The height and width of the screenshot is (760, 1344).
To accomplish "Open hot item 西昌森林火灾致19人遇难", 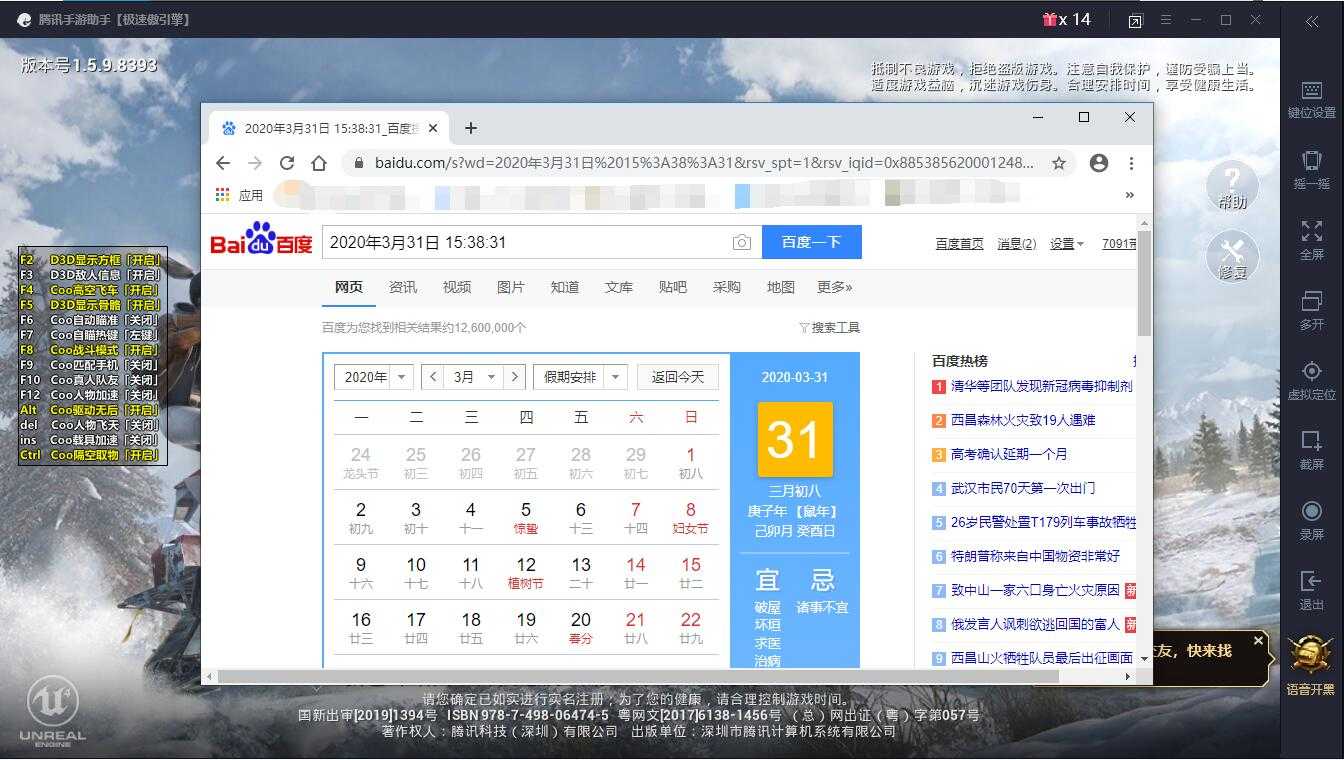I will 1023,420.
